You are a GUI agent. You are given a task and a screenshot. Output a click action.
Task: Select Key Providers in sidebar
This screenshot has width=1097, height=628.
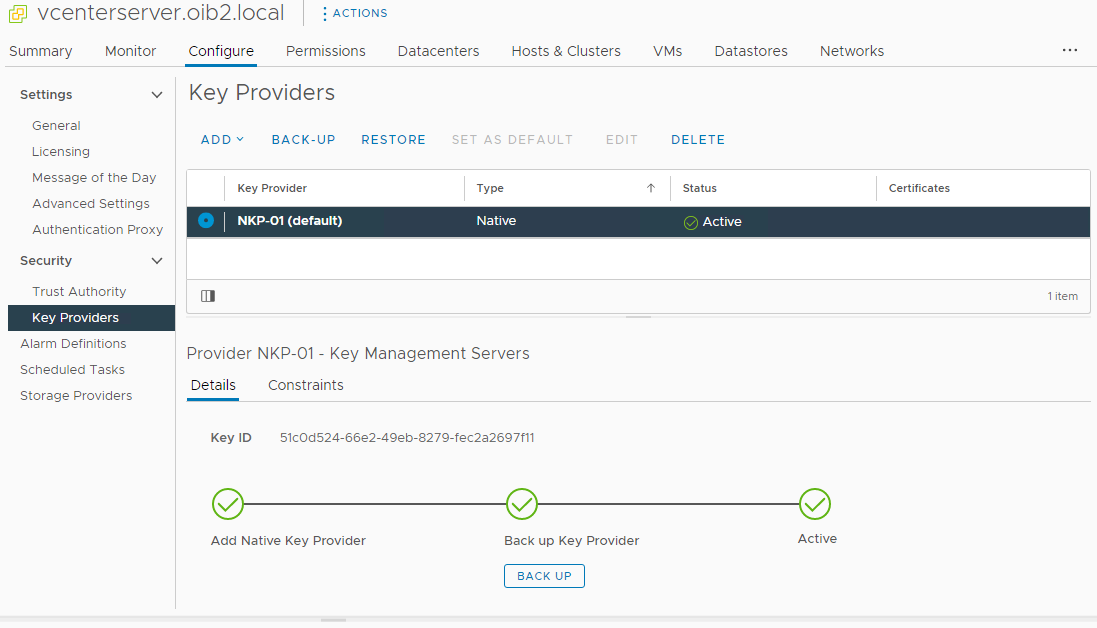[92, 317]
